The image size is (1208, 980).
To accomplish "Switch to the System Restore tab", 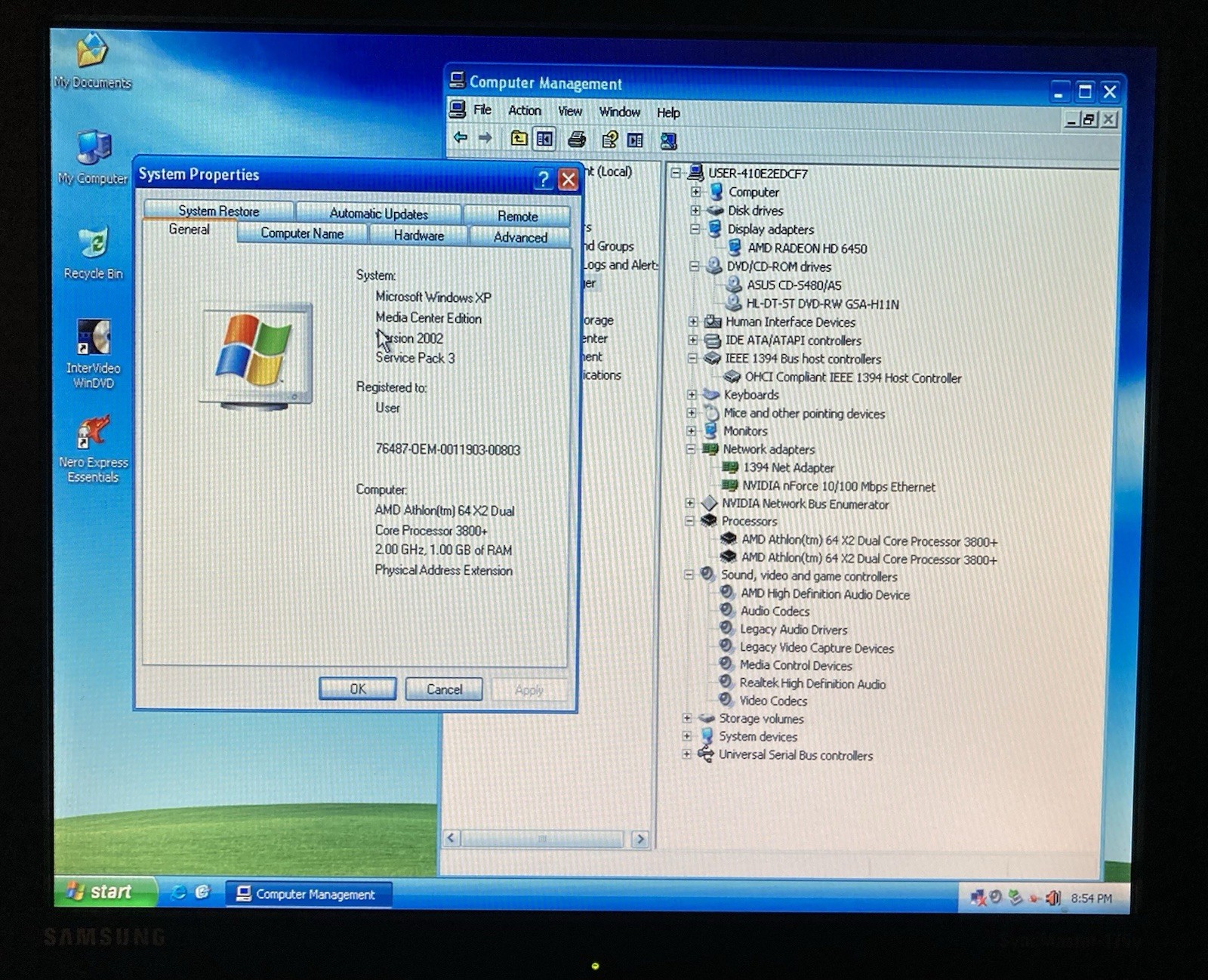I will pyautogui.click(x=219, y=211).
